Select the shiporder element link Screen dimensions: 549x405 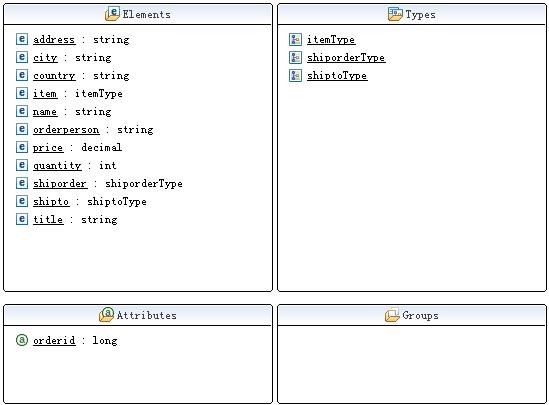pyautogui.click(x=60, y=184)
